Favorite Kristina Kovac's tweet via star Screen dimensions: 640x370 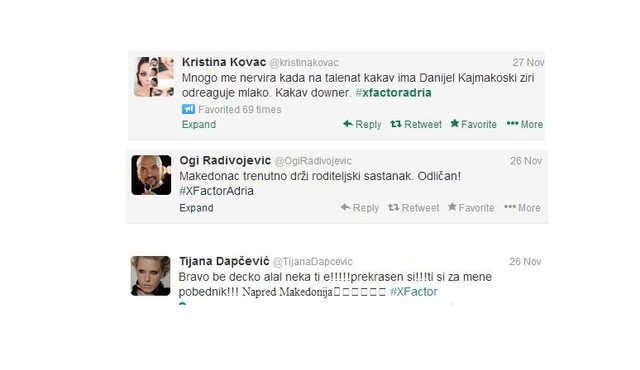[x=473, y=124]
